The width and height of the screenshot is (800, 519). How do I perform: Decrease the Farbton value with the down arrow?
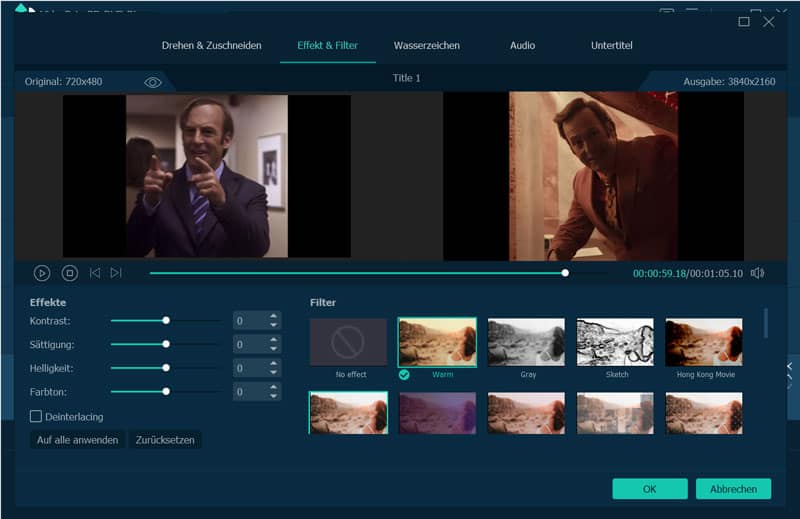pos(273,396)
